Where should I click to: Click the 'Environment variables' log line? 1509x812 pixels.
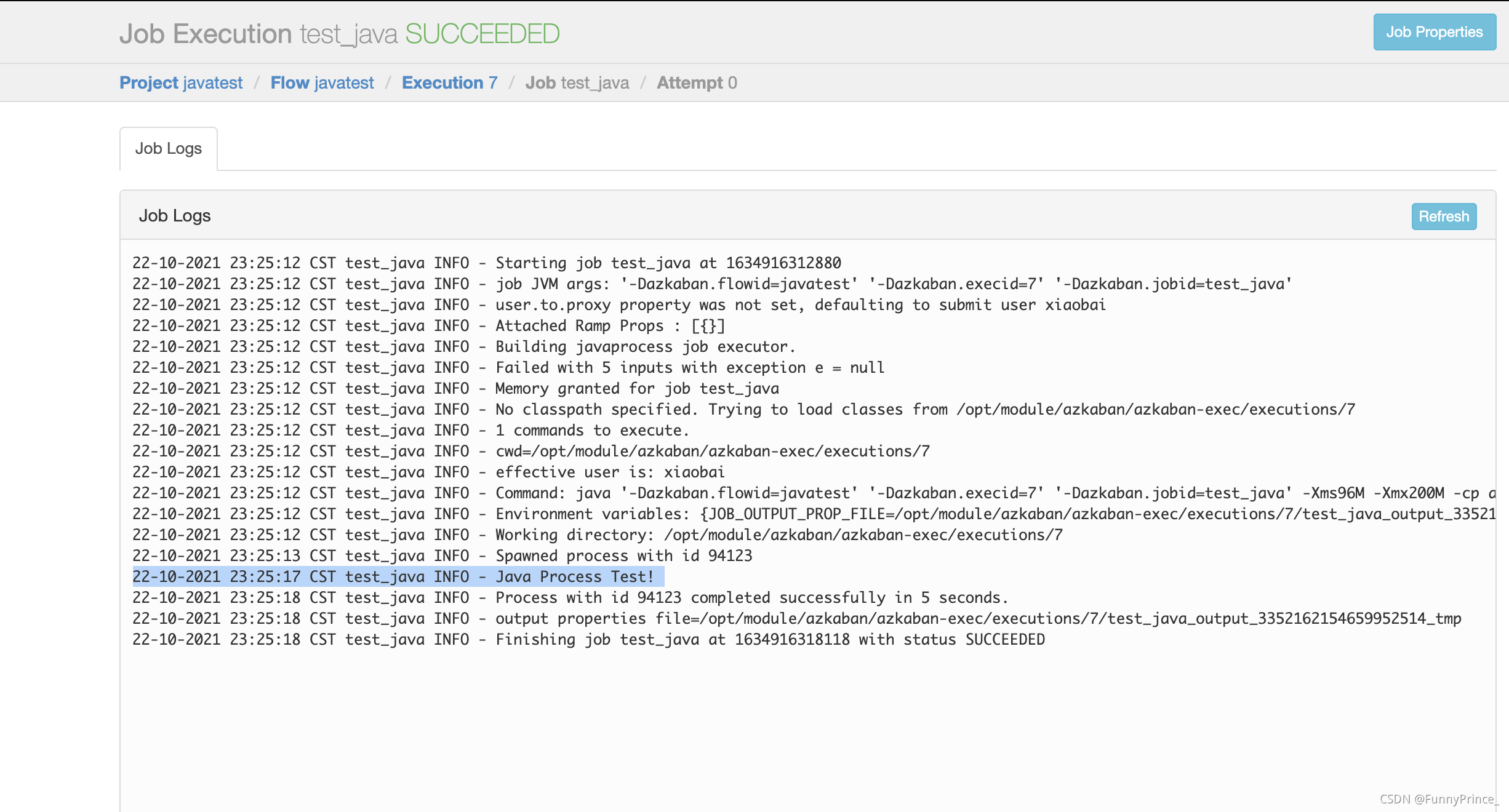tap(814, 514)
